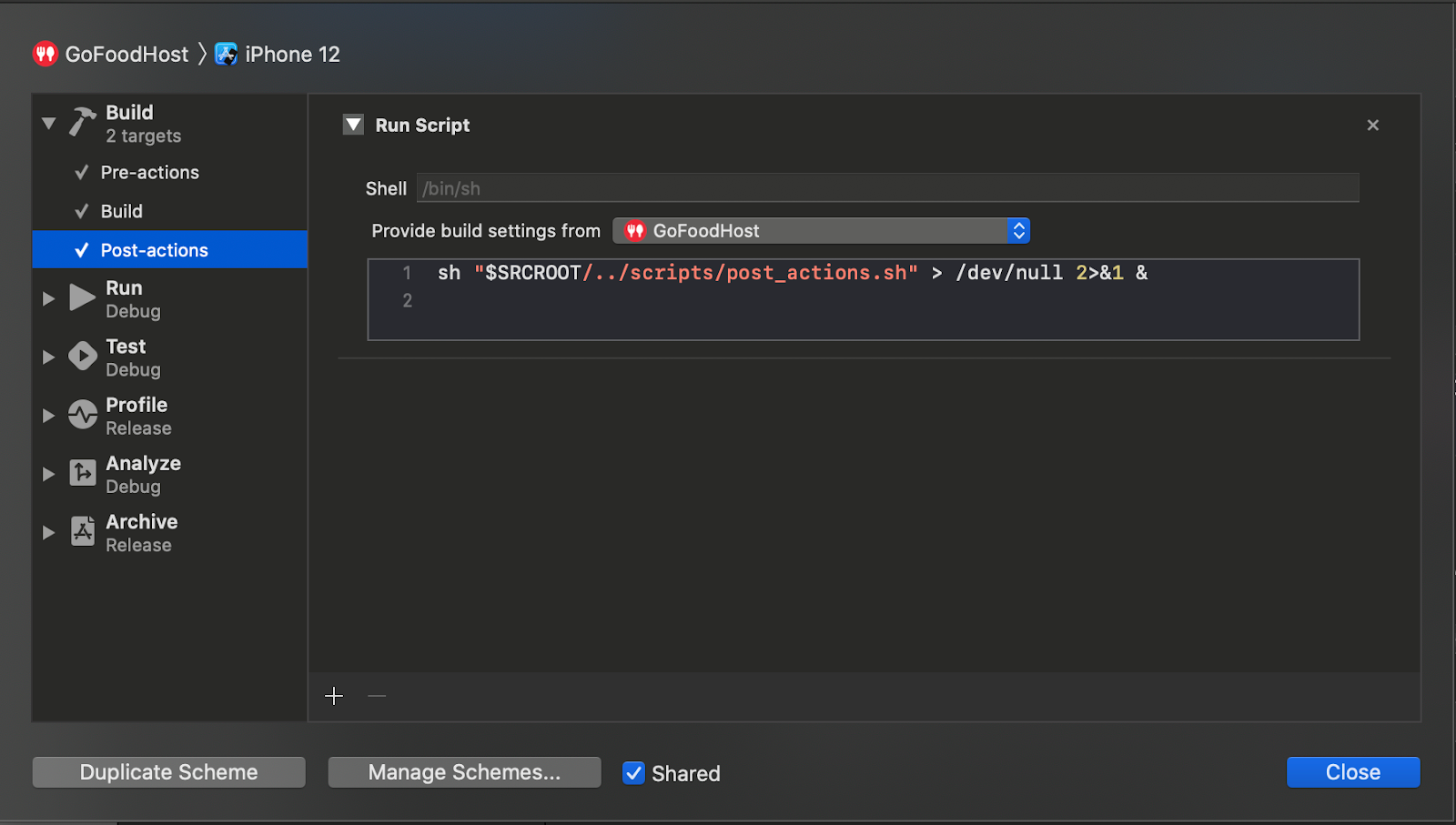The width and height of the screenshot is (1456, 825).
Task: Click the Test action icon
Action: [83, 357]
